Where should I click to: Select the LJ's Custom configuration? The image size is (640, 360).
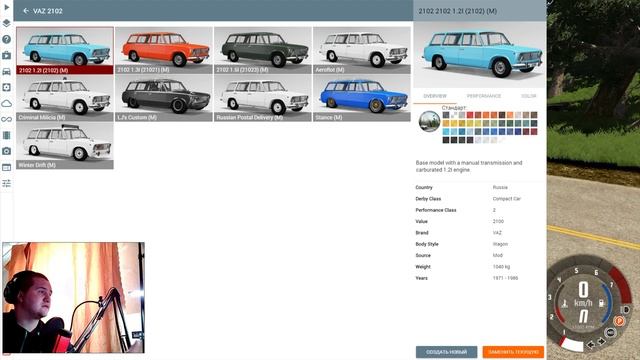click(164, 98)
